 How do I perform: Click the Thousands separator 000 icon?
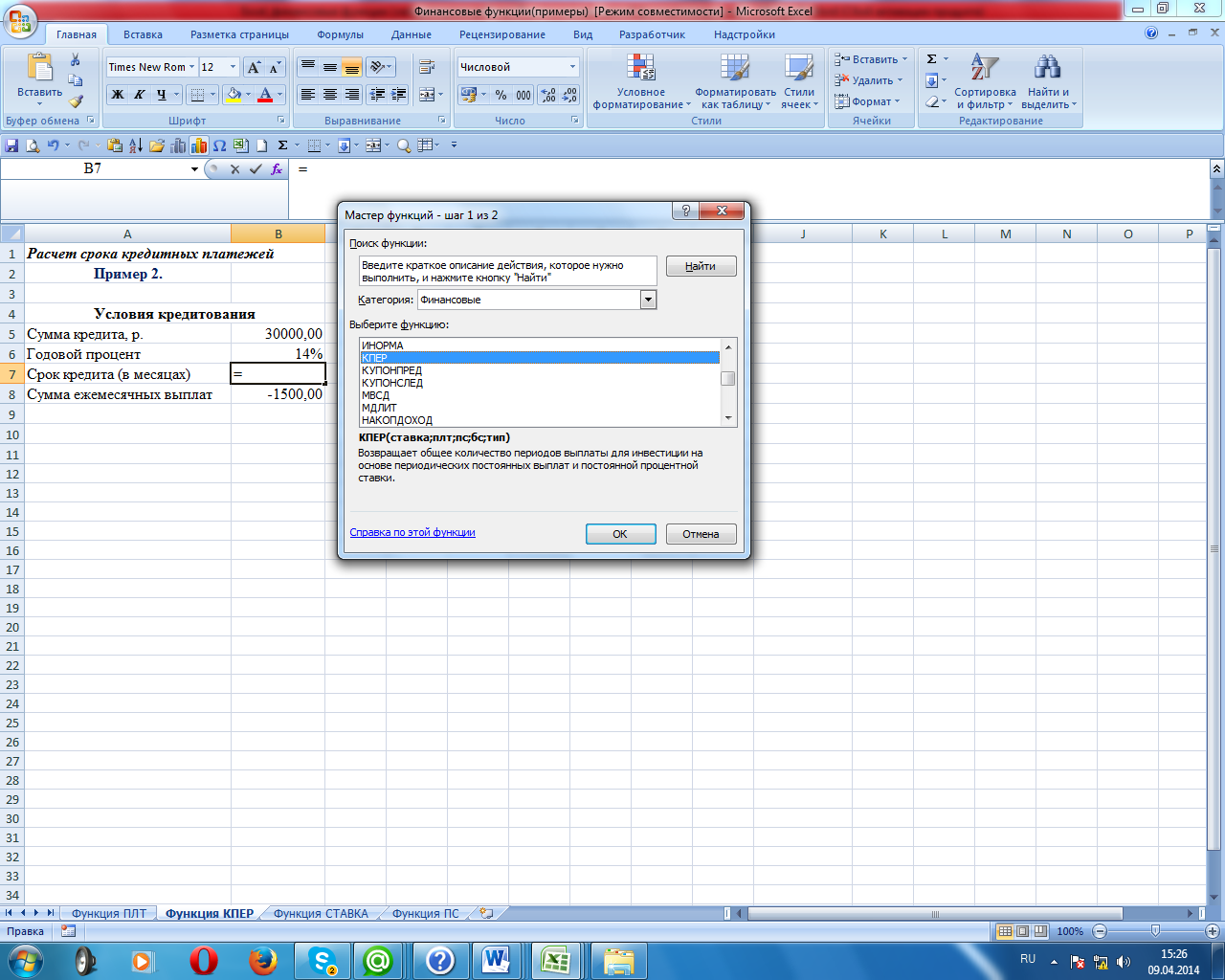[x=523, y=95]
